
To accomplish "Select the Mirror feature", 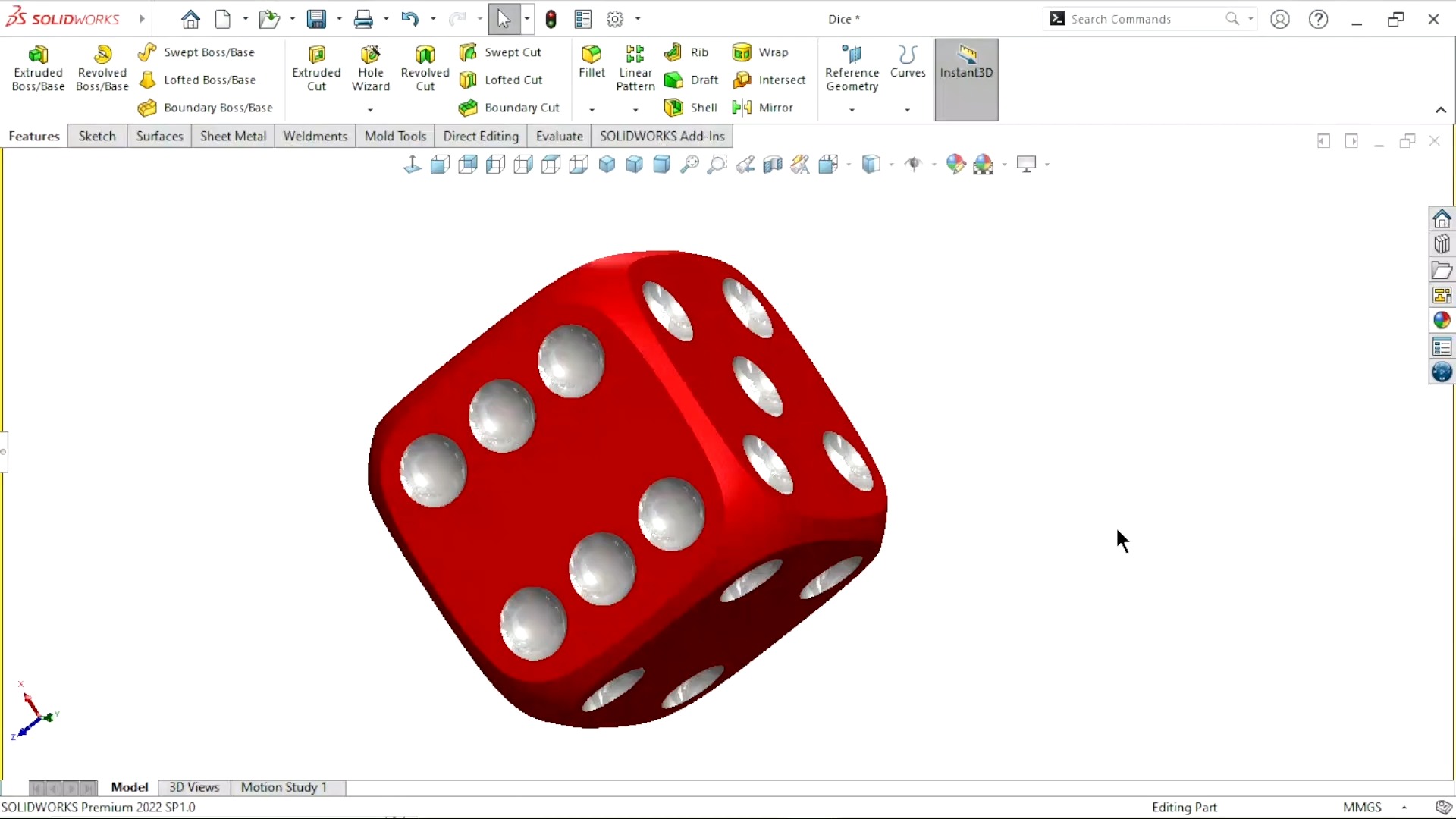I will click(x=762, y=108).
